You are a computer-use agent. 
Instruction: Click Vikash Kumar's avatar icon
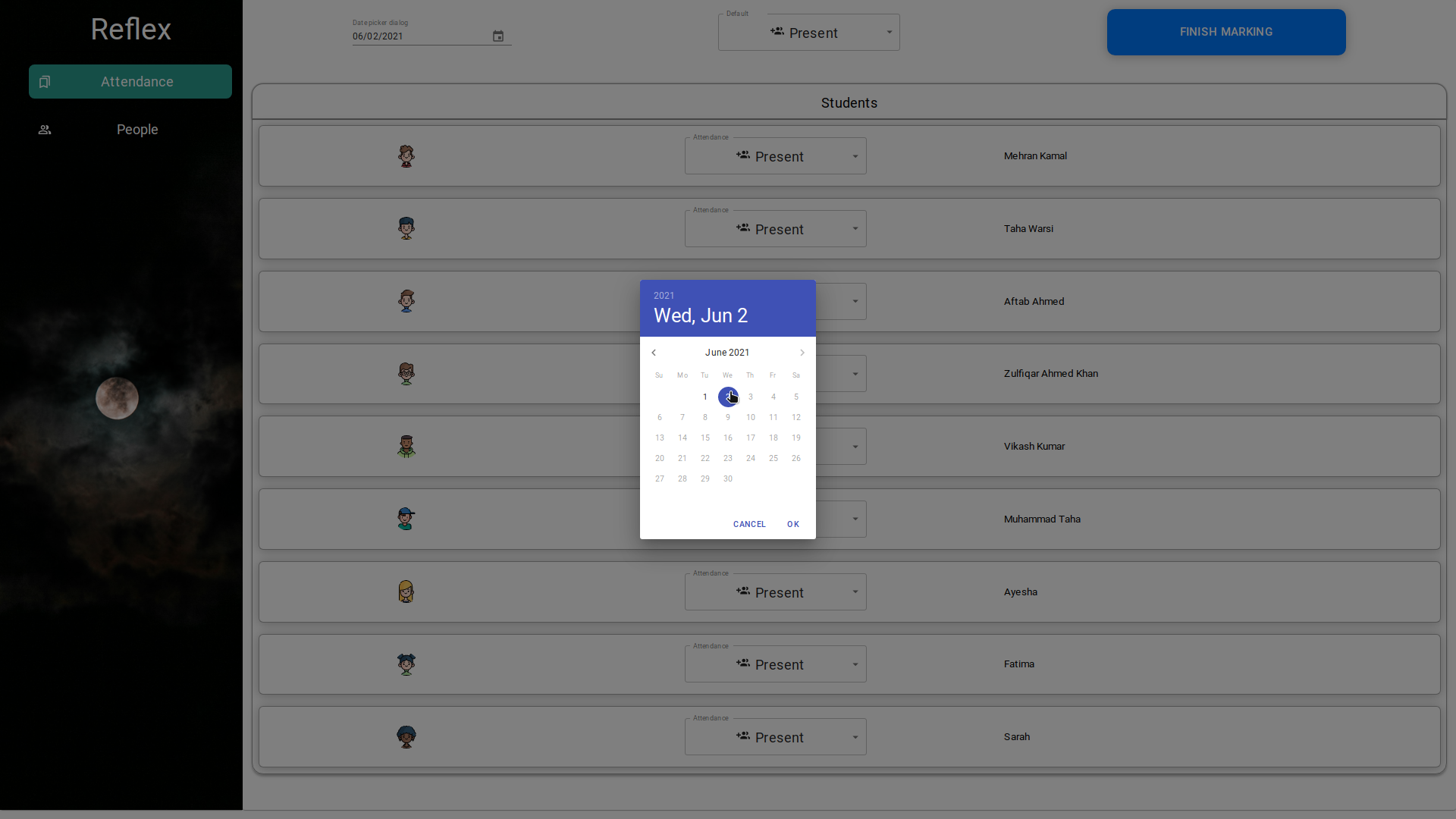pyautogui.click(x=406, y=447)
